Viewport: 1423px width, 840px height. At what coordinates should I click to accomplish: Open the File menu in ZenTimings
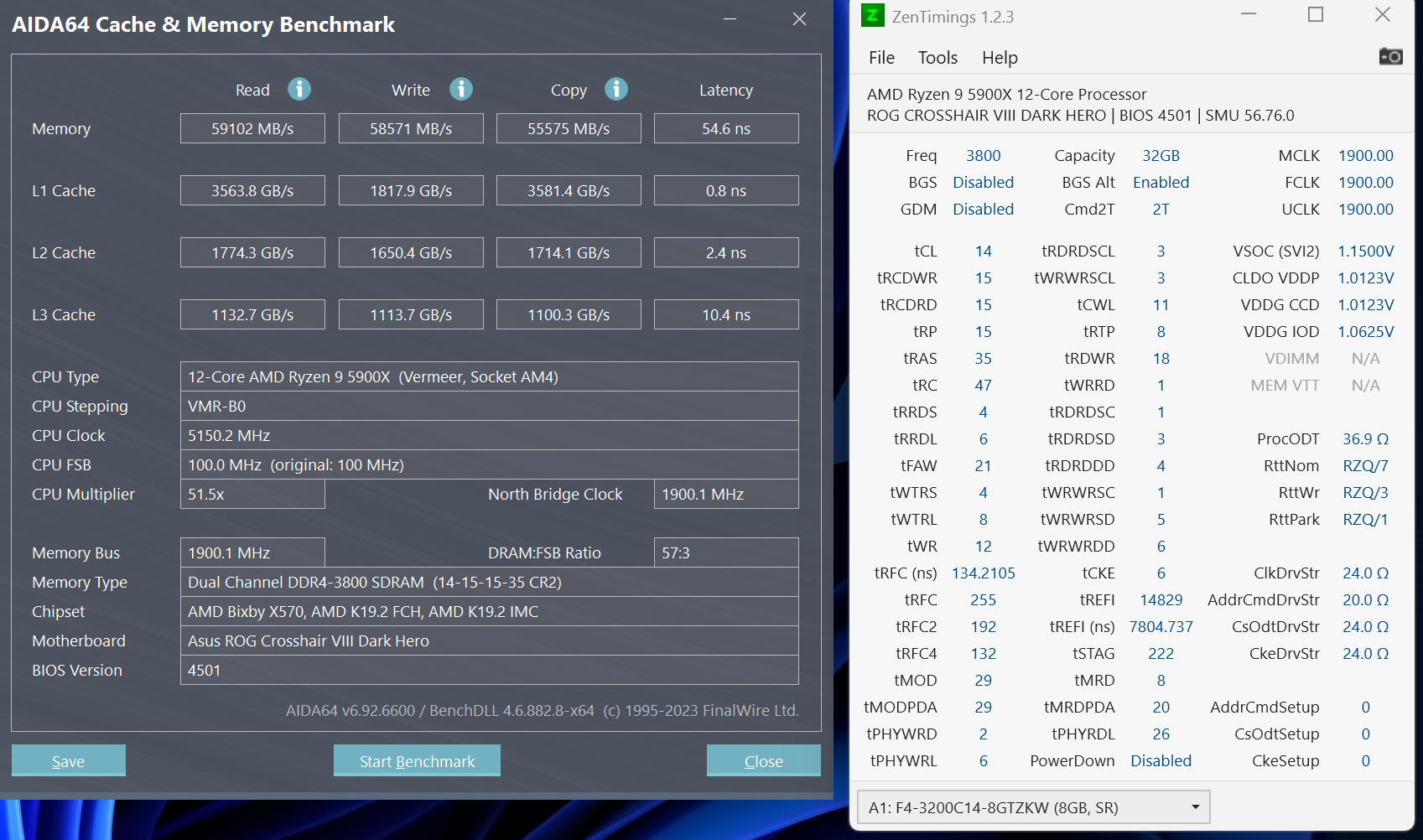881,57
